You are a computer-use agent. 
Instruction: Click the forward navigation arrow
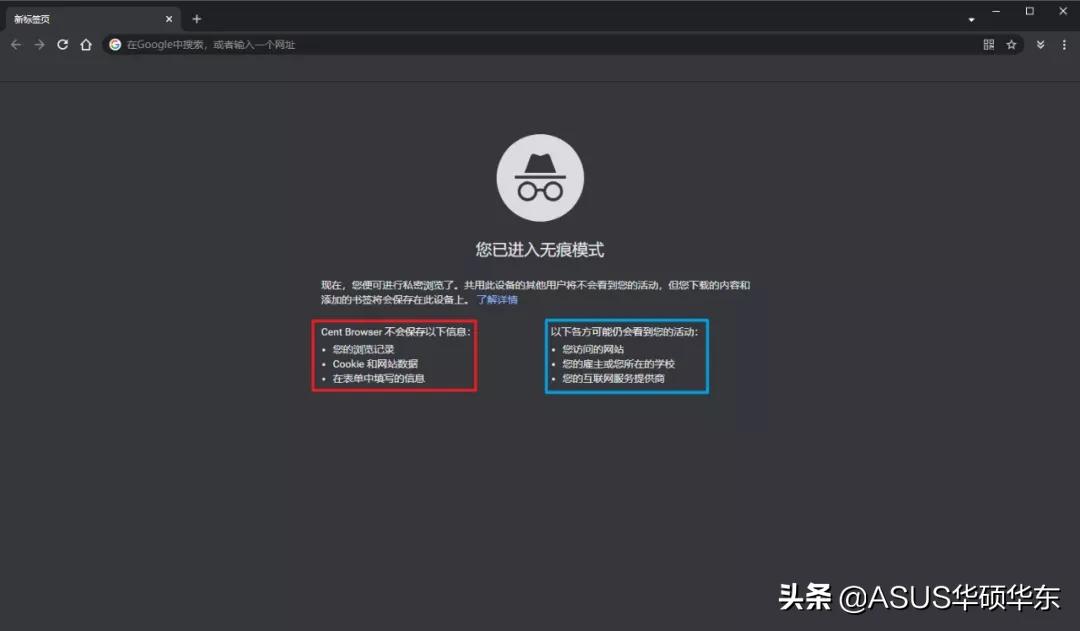pyautogui.click(x=39, y=45)
